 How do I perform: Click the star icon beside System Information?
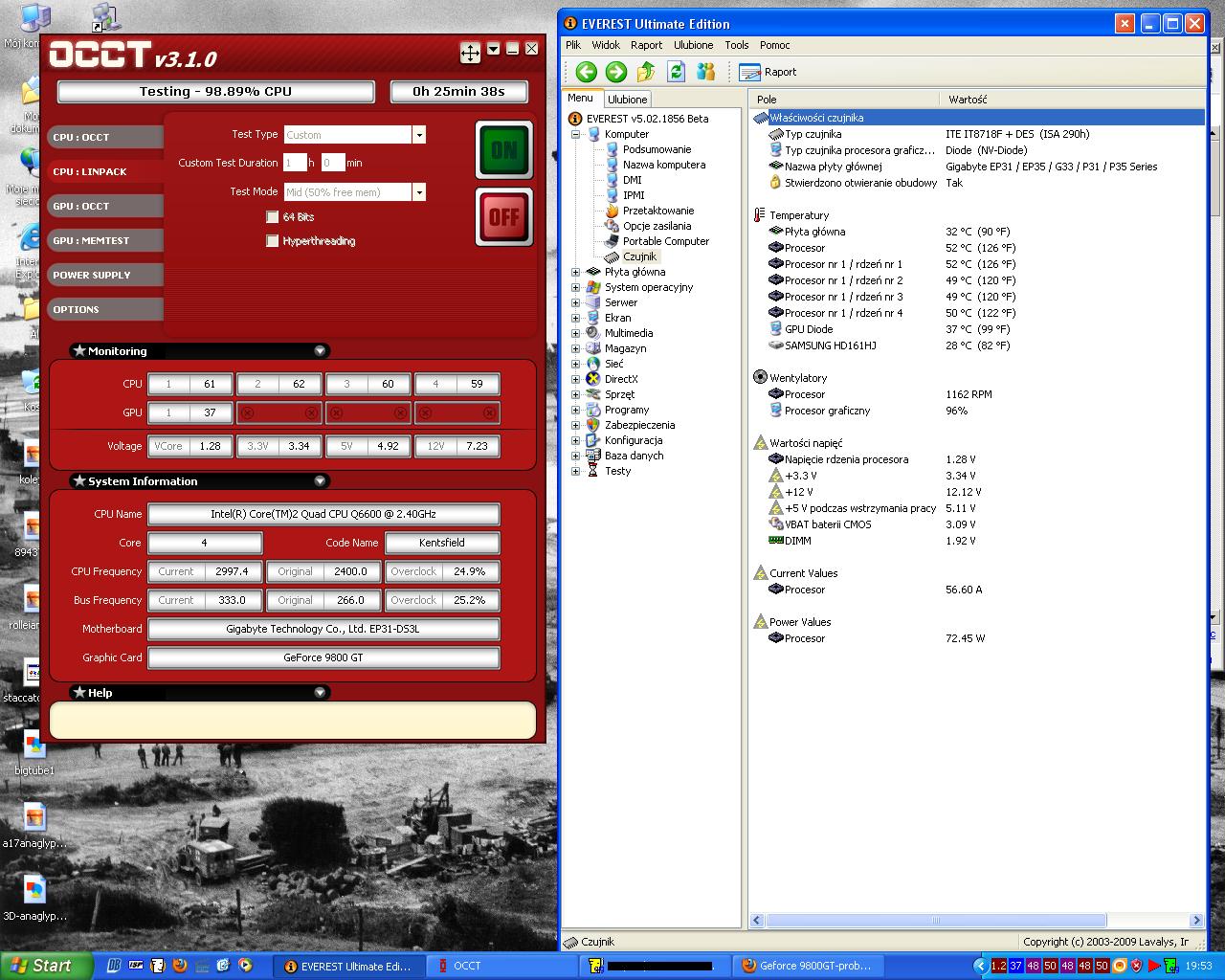pyautogui.click(x=79, y=481)
